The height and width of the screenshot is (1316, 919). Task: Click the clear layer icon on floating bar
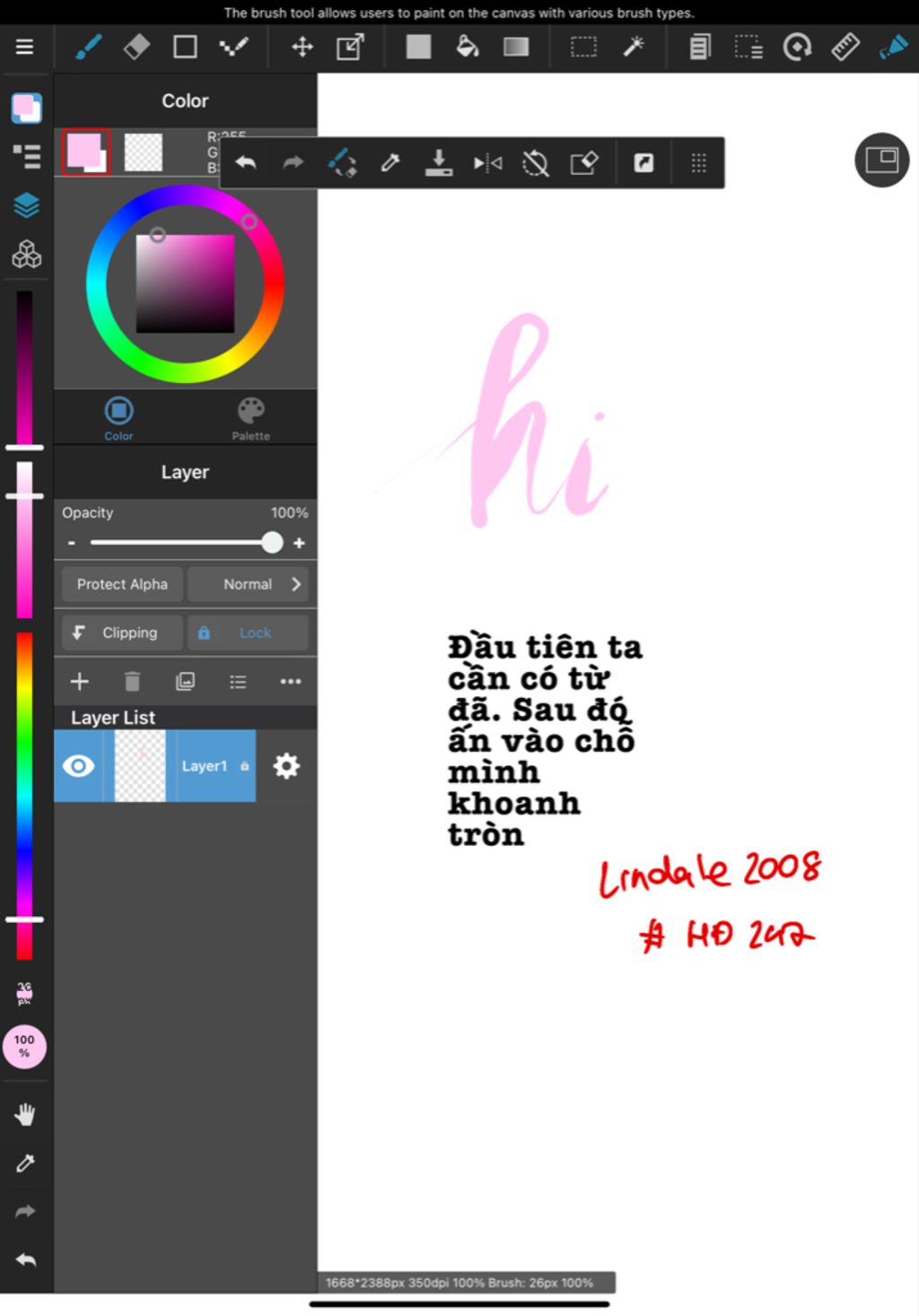click(x=584, y=162)
